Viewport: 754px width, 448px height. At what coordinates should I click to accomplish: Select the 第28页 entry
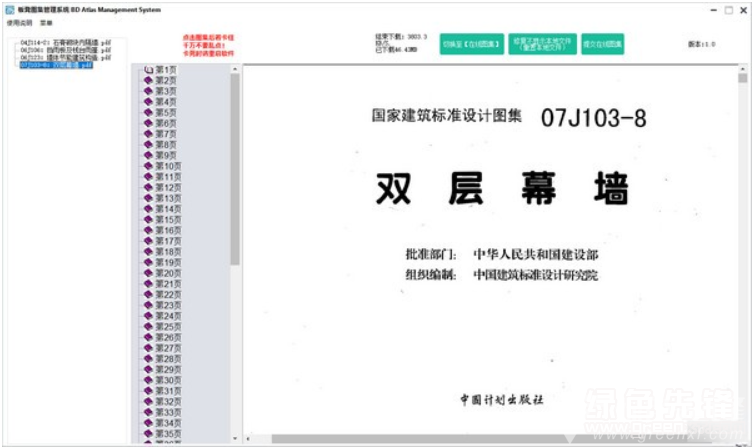[x=168, y=359]
